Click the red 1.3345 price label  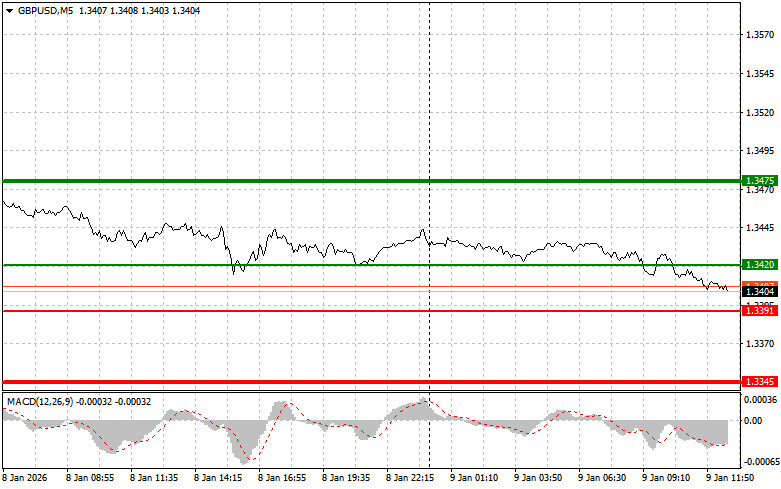tap(760, 381)
